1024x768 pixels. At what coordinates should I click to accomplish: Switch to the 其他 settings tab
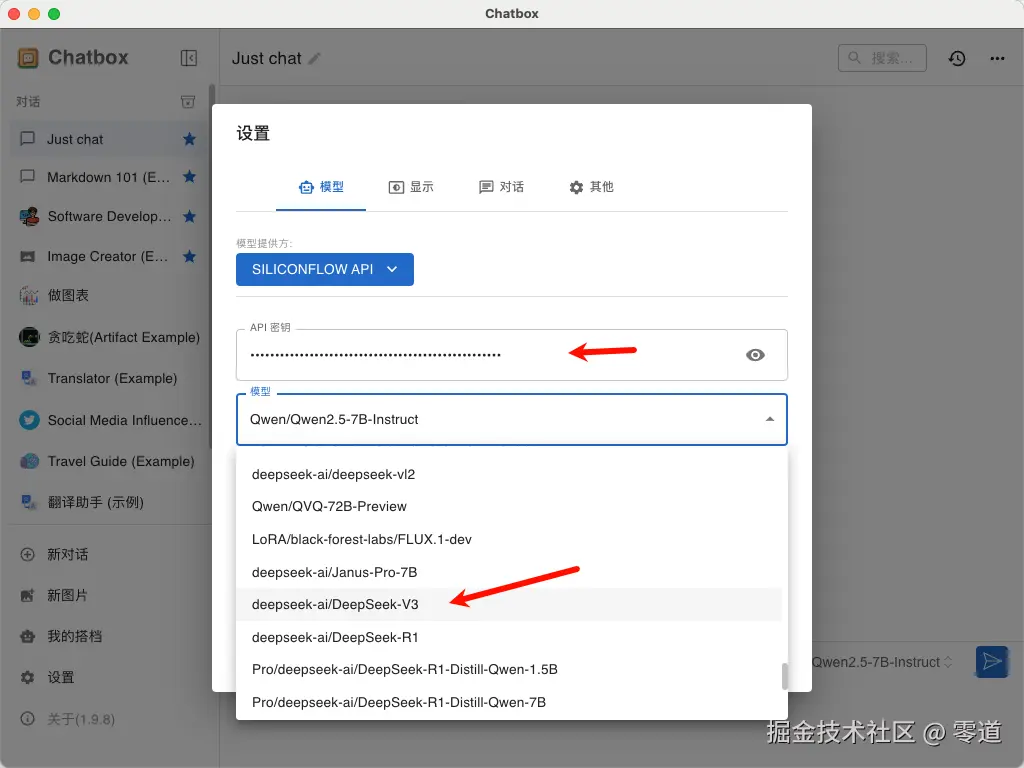[x=591, y=187]
